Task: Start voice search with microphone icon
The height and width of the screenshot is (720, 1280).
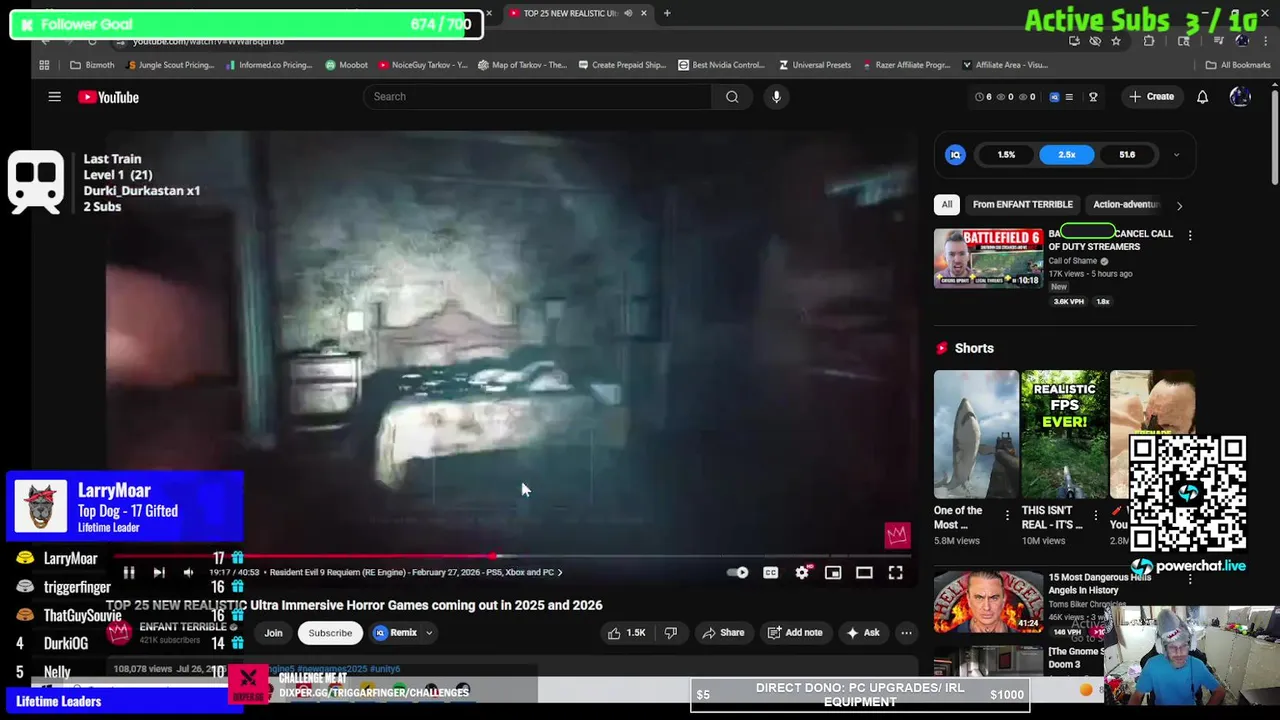Action: click(776, 97)
